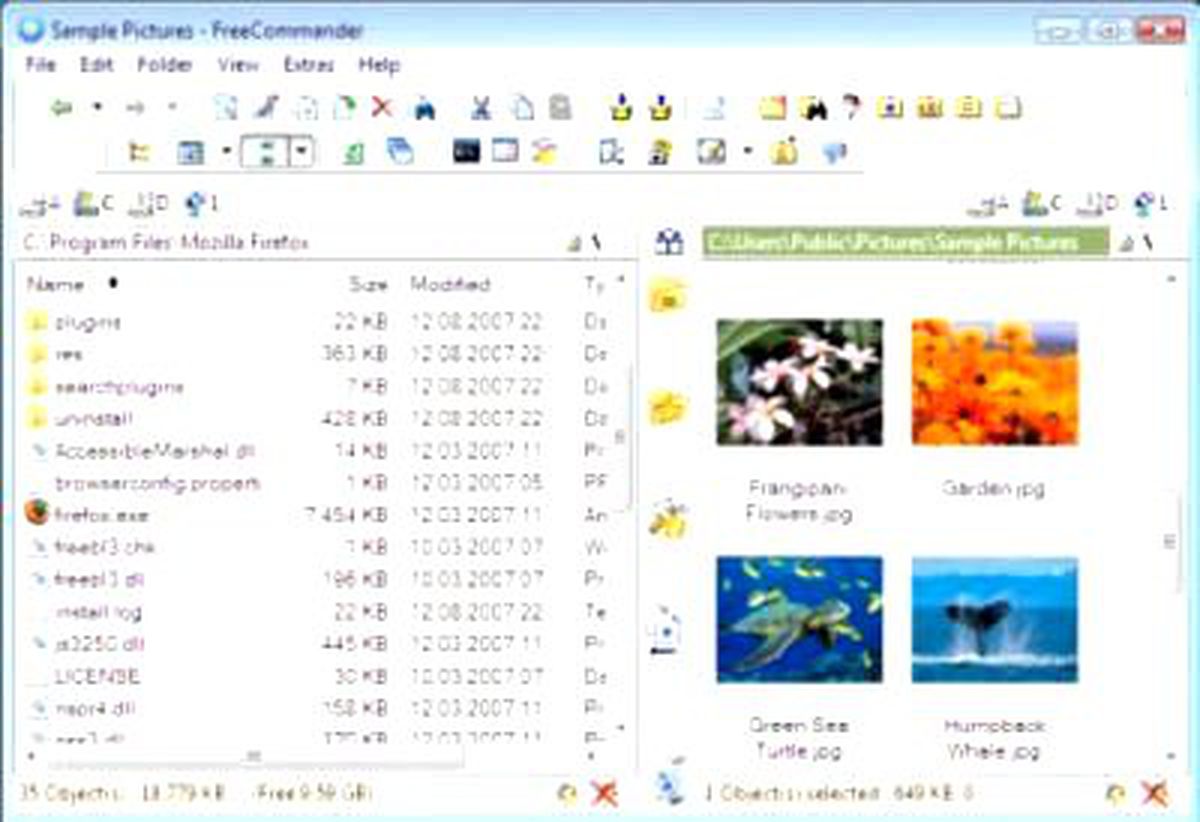Toggle the folder tree view icon
Screen dimensions: 1200x822
point(140,152)
